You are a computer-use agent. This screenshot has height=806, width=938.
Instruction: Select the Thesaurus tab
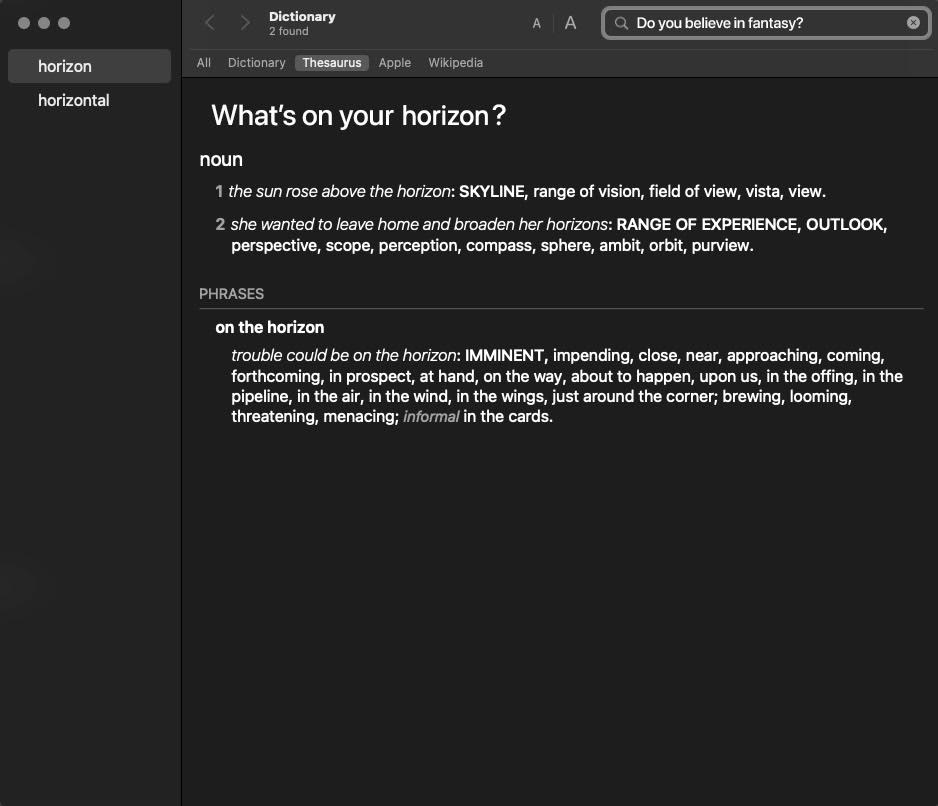pos(332,63)
